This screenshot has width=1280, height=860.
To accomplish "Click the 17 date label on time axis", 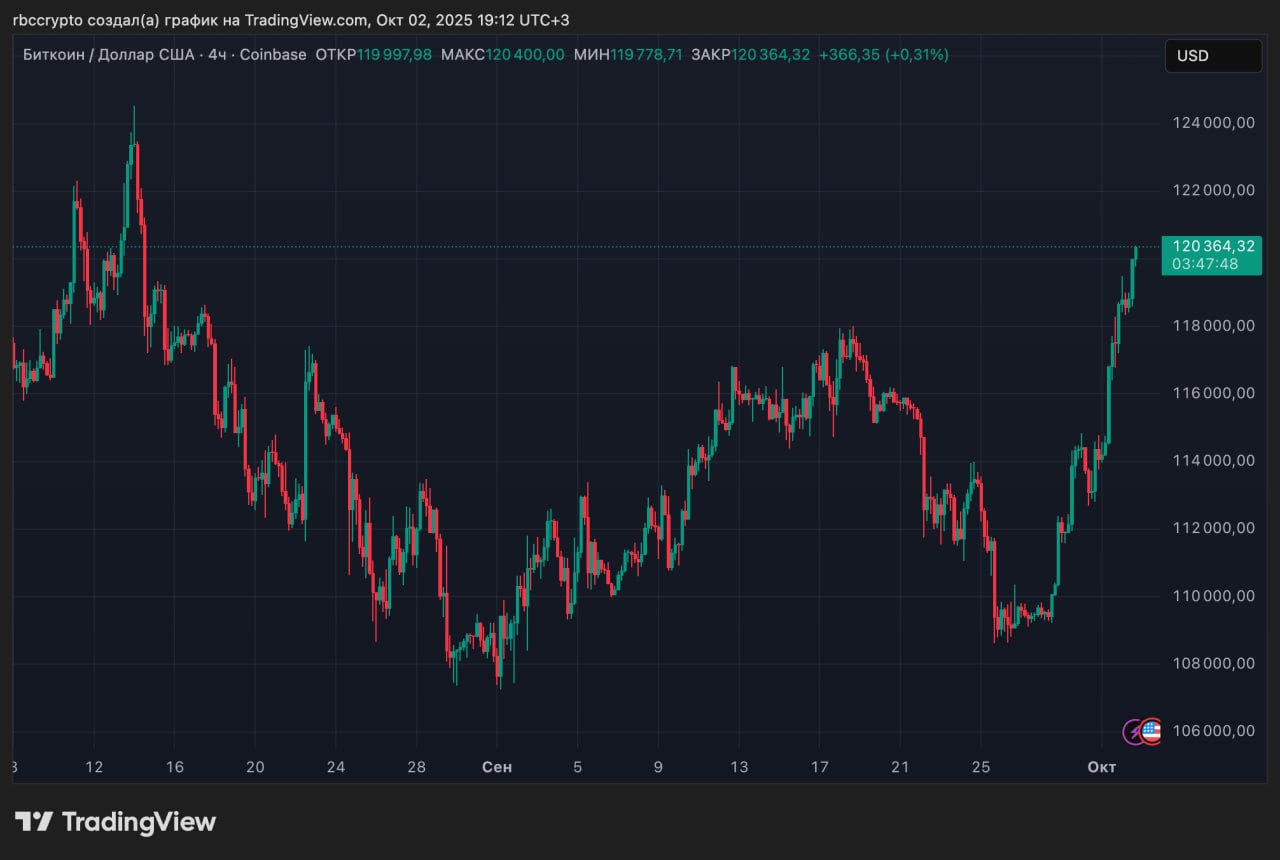I will 820,767.
